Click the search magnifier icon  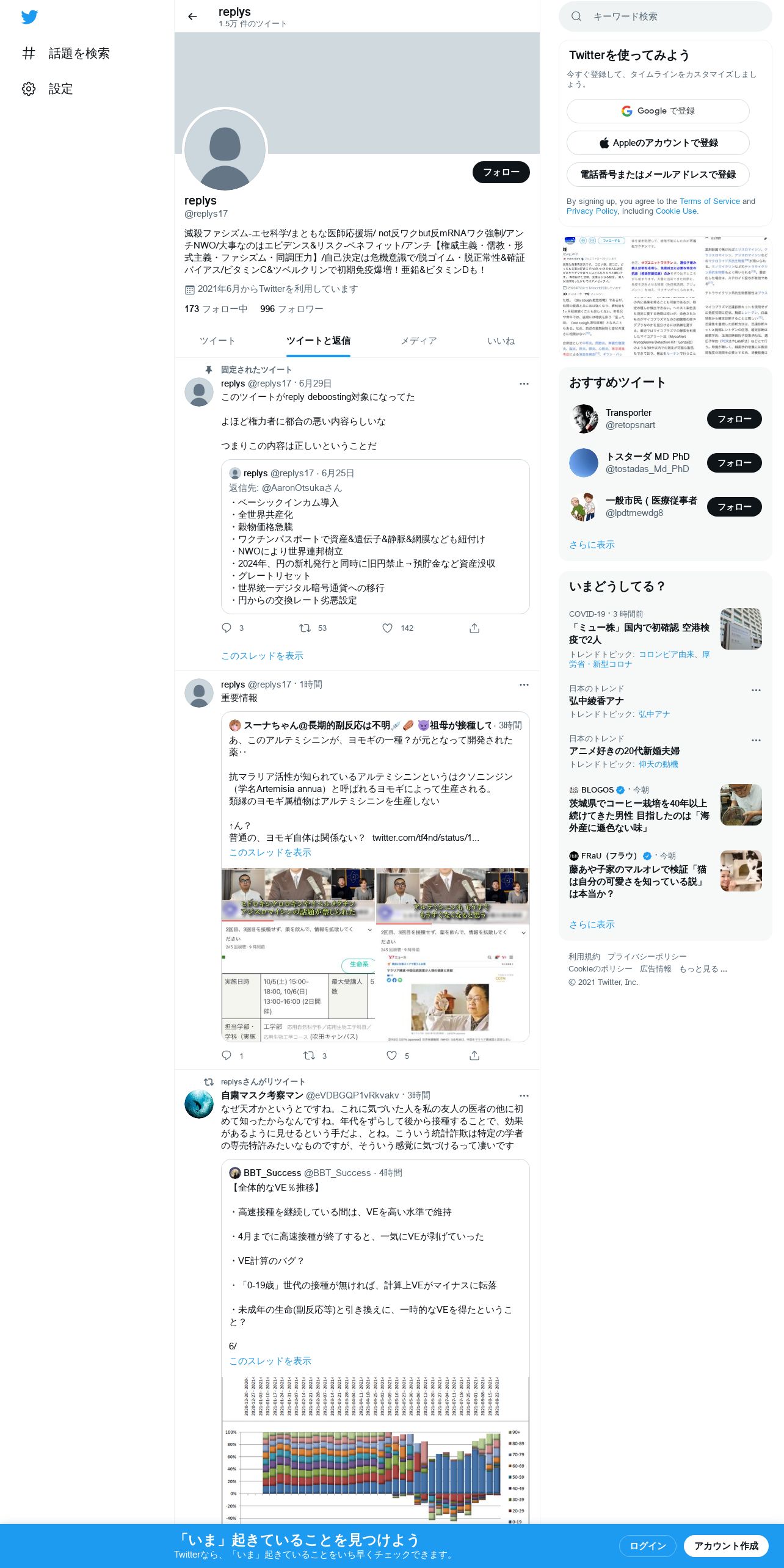[576, 16]
